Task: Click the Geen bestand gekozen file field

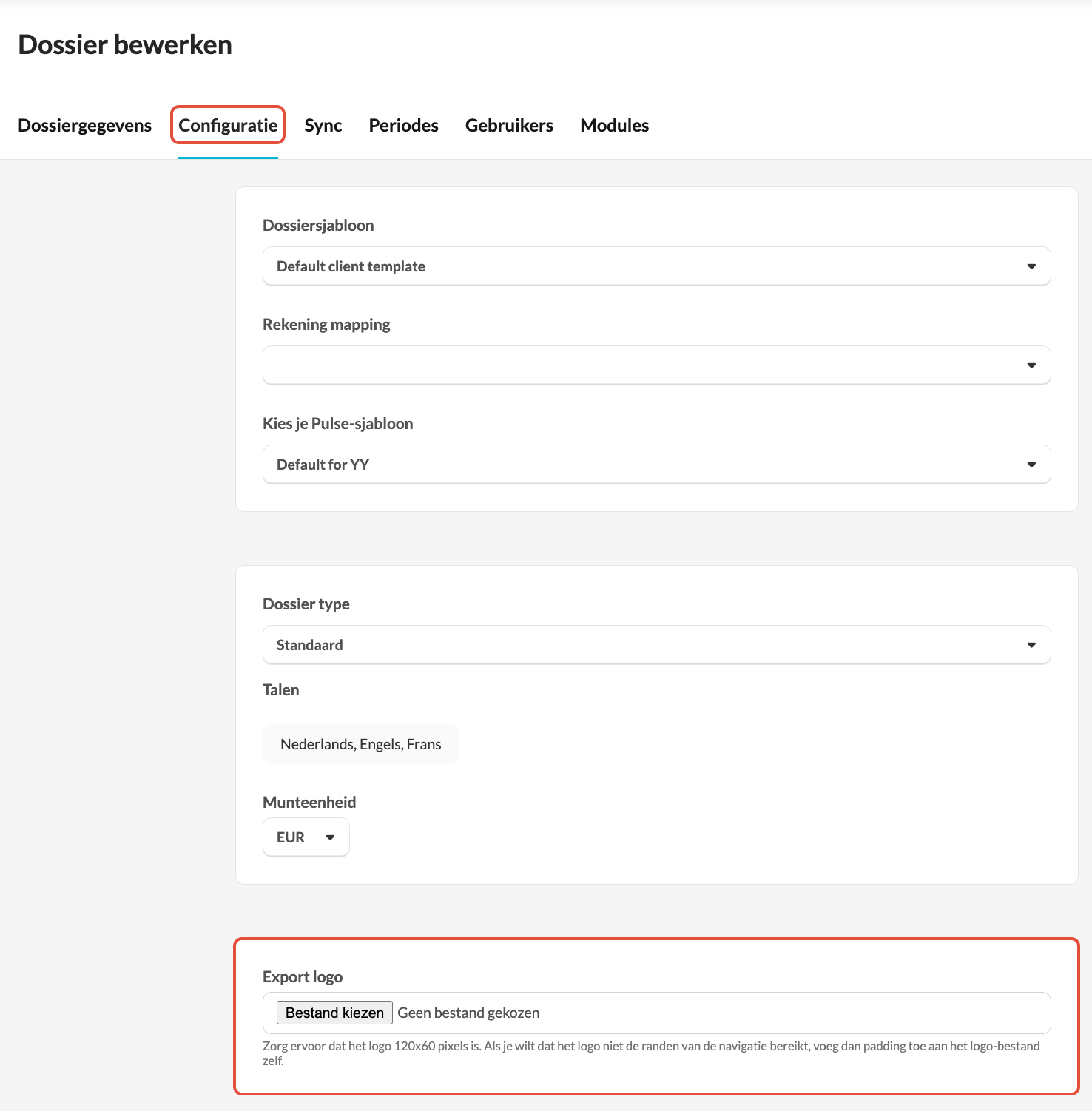Action: click(657, 1013)
